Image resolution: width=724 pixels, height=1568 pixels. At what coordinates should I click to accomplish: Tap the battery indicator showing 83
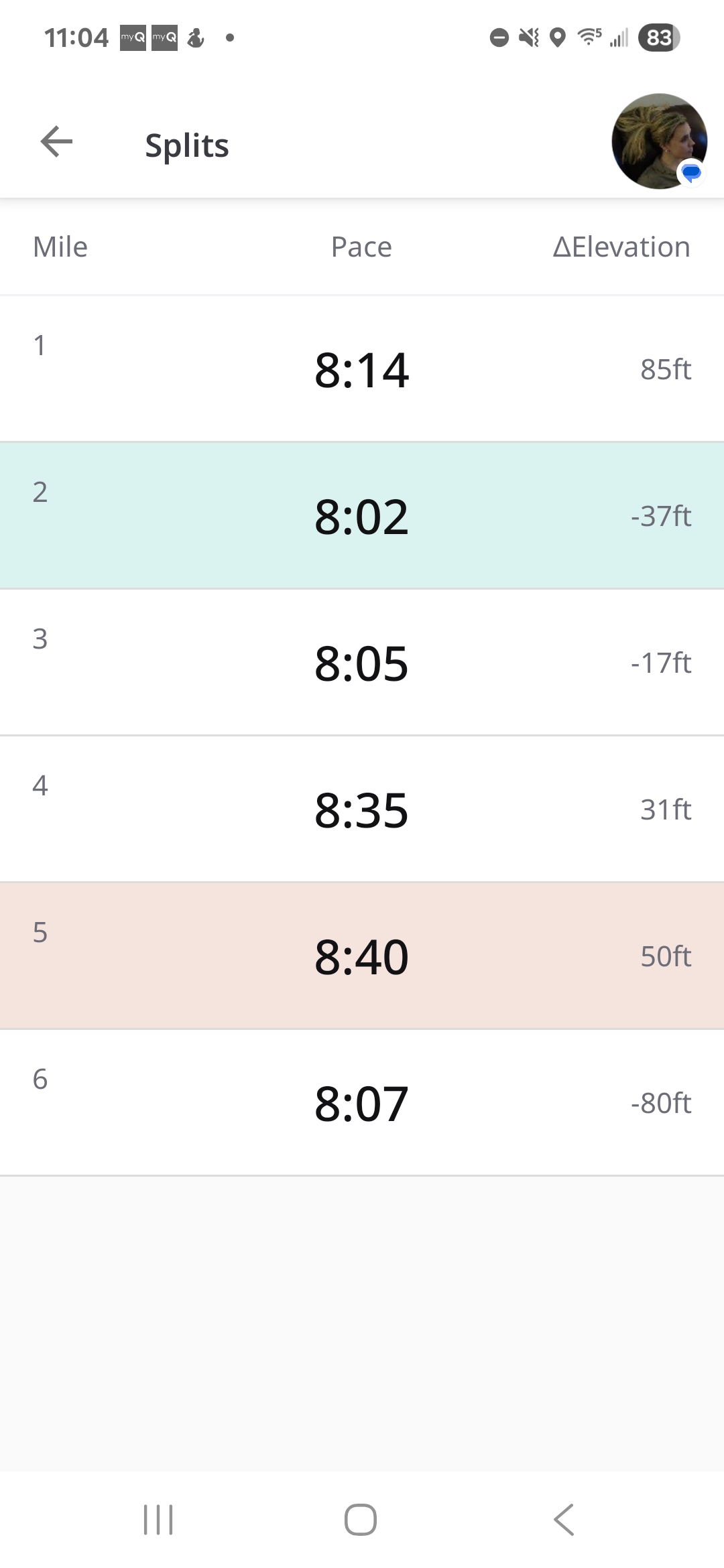point(659,38)
